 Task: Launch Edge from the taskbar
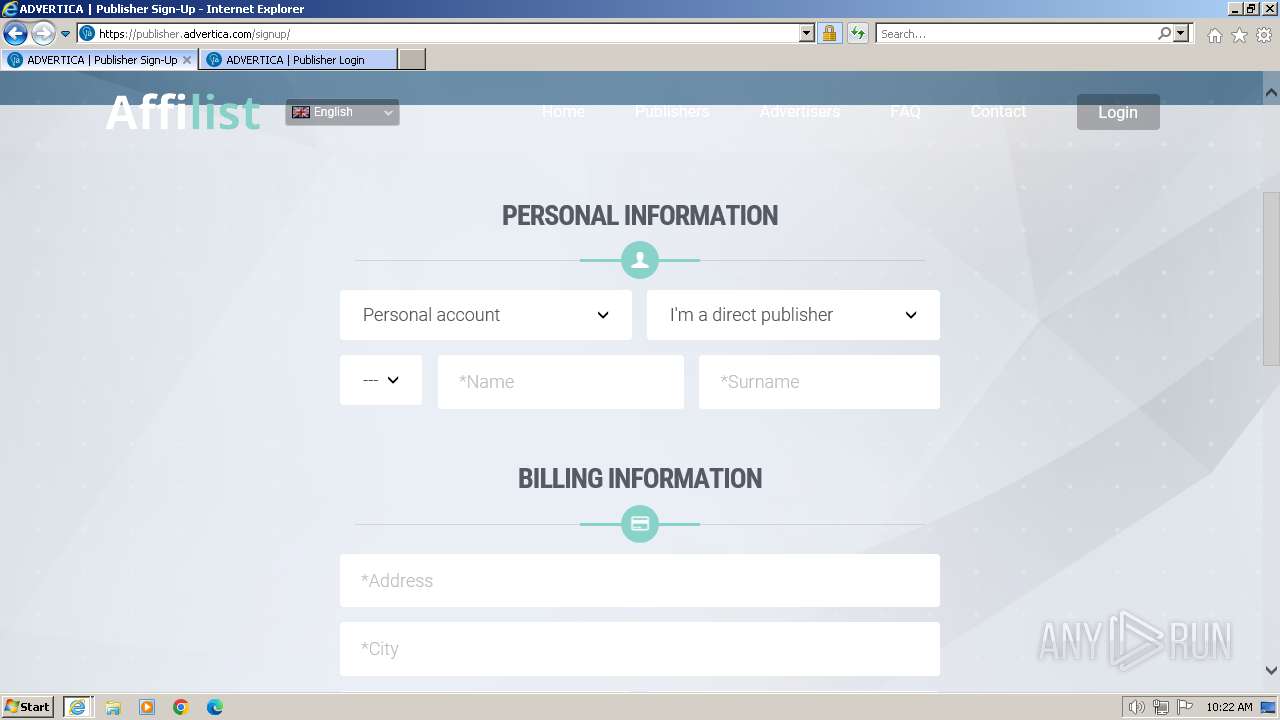pos(215,707)
